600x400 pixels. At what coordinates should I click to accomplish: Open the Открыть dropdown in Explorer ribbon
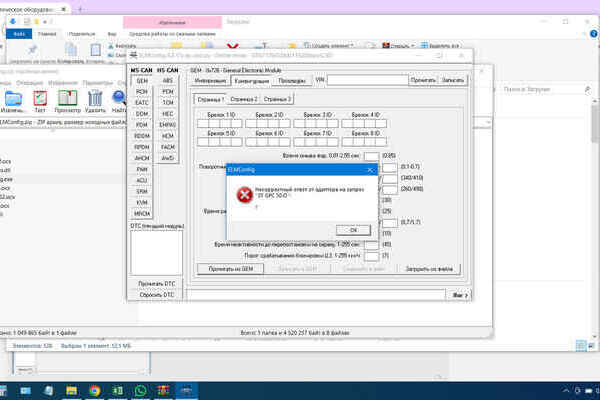pyautogui.click(x=398, y=46)
